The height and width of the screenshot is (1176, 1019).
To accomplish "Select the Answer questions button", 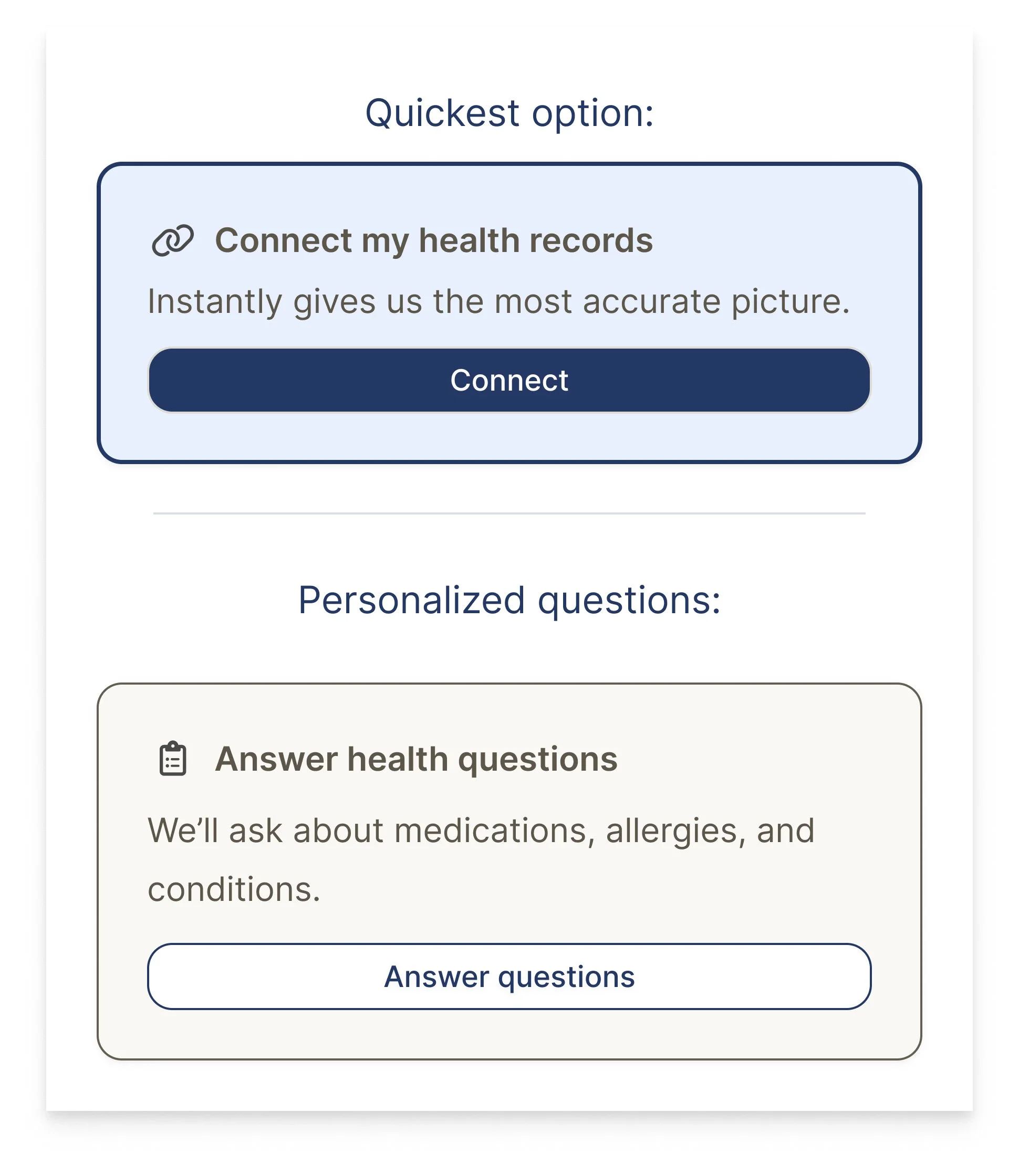I will (509, 976).
